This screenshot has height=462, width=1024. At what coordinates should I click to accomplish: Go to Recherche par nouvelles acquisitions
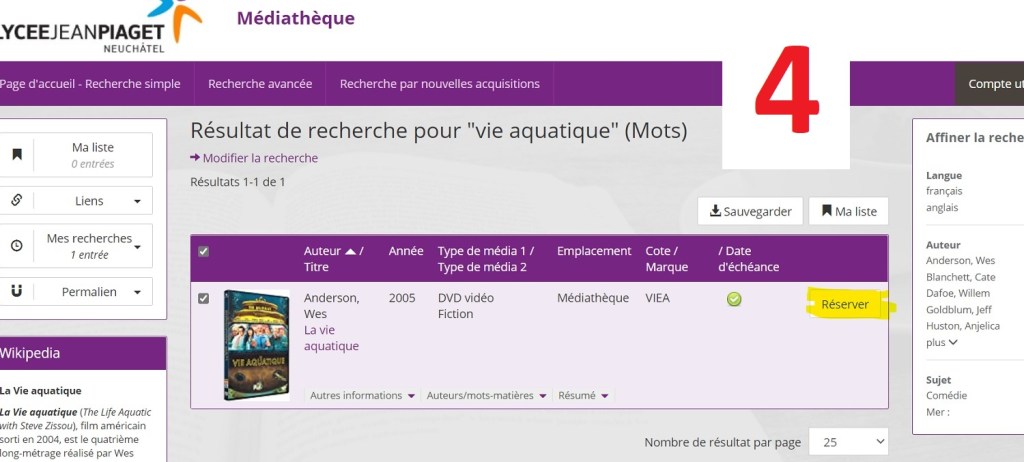point(440,84)
